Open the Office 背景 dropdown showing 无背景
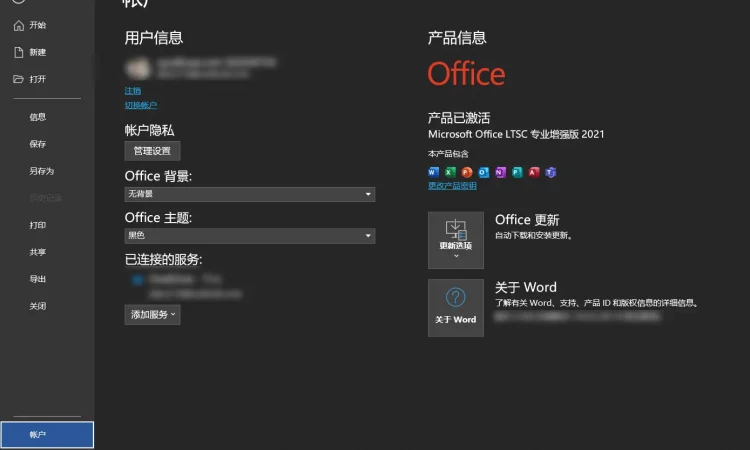This screenshot has width=750, height=450. (x=250, y=194)
